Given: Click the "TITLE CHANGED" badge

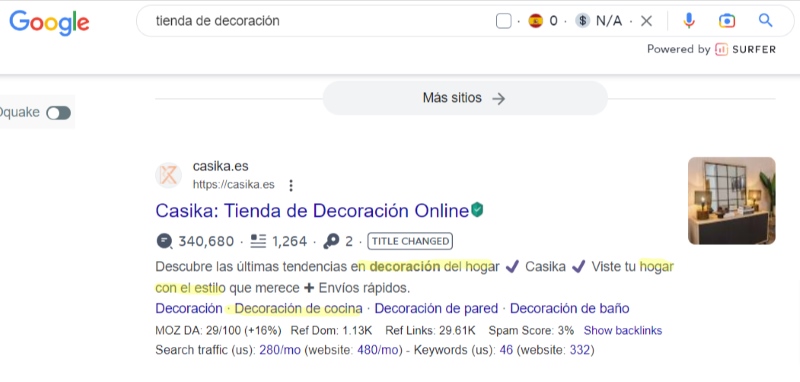Looking at the screenshot, I should (x=410, y=241).
